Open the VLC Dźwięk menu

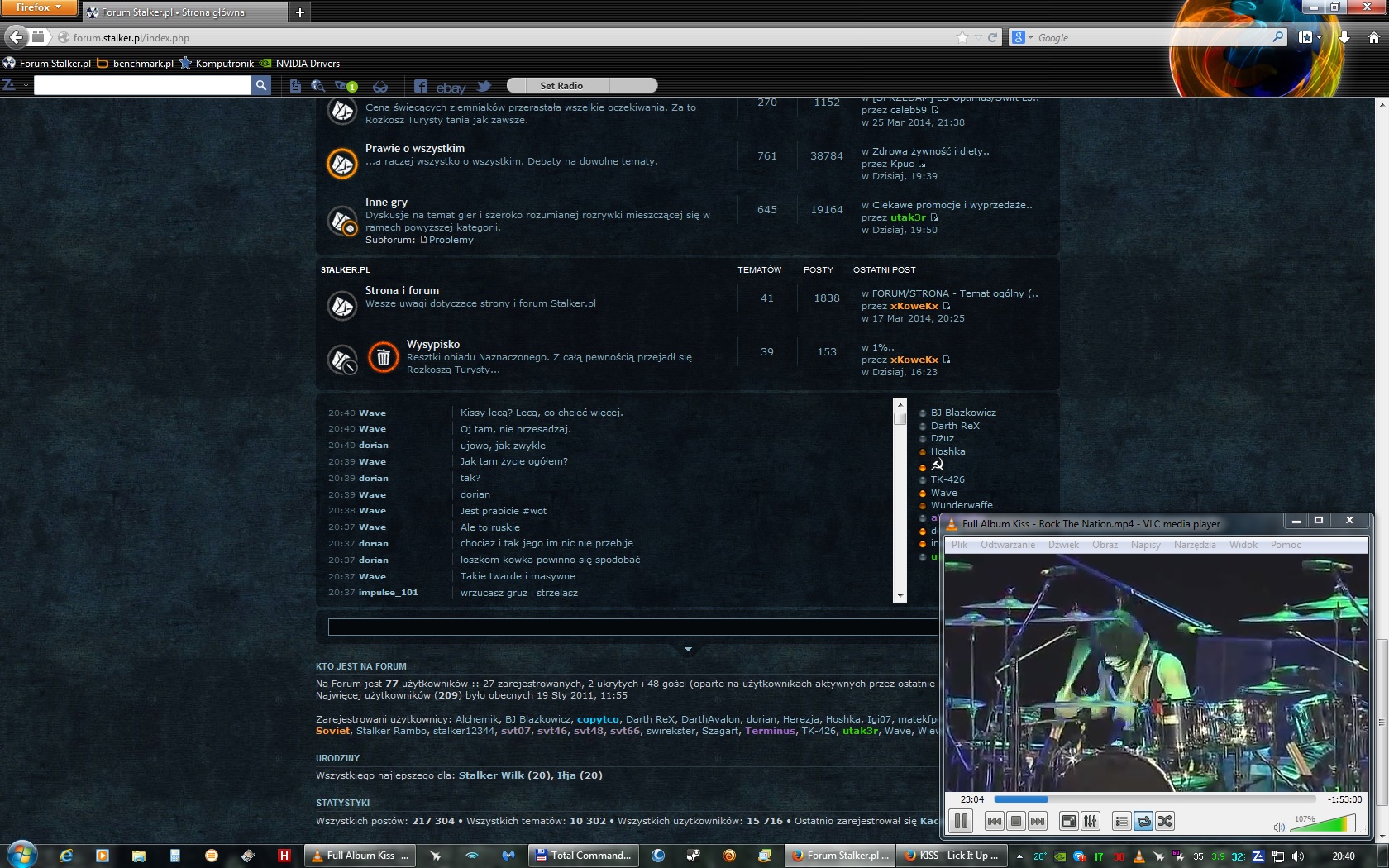tap(1063, 545)
